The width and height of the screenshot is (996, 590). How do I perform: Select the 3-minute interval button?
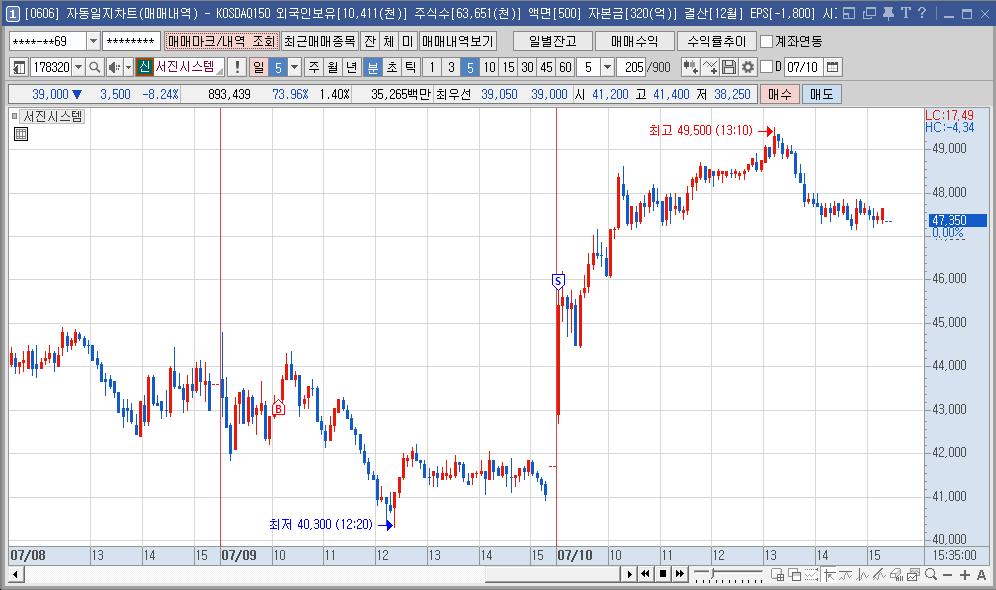tap(451, 67)
